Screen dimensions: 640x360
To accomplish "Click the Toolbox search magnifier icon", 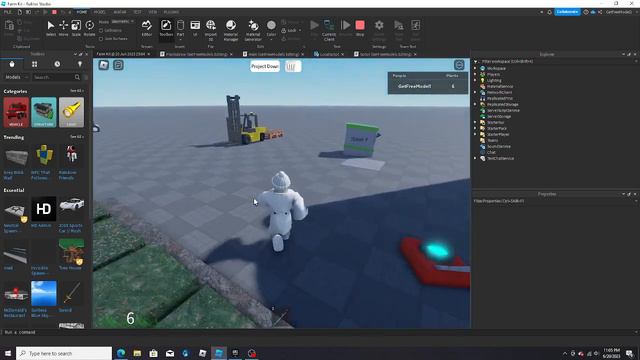I will pyautogui.click(x=78, y=77).
